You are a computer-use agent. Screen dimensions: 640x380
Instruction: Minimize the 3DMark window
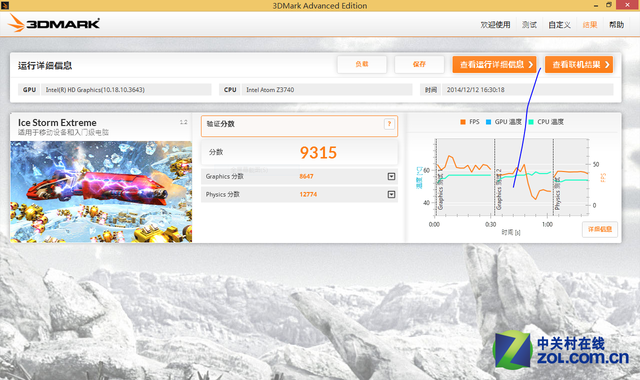pyautogui.click(x=596, y=5)
